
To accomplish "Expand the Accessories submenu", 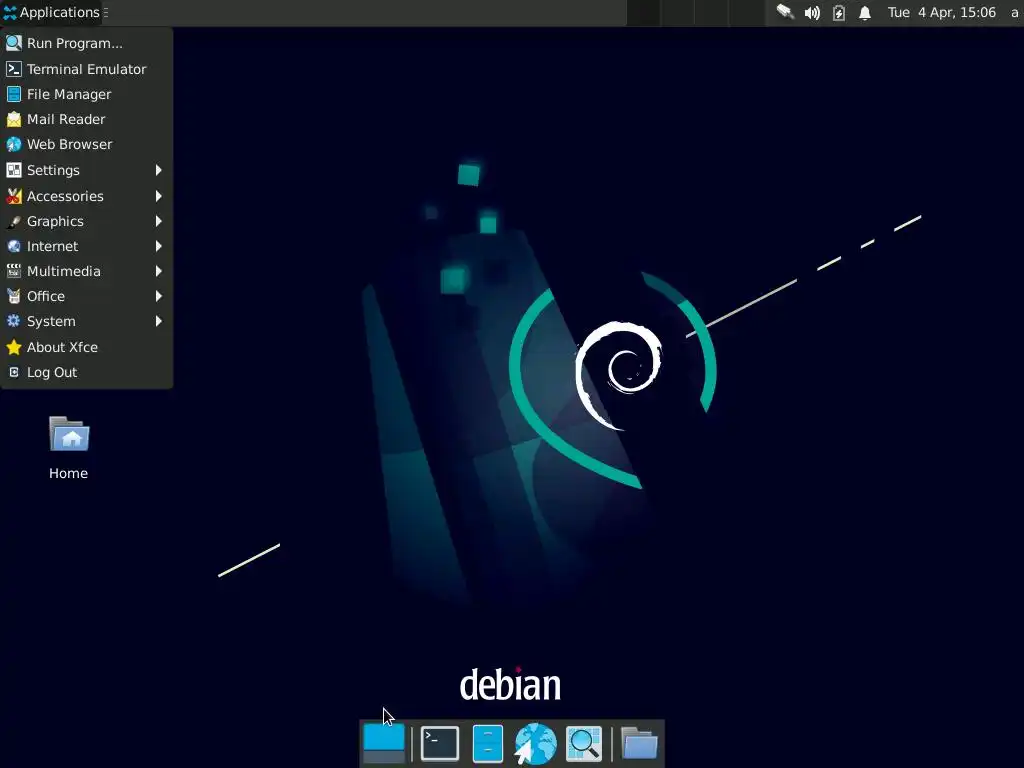I will (x=86, y=196).
